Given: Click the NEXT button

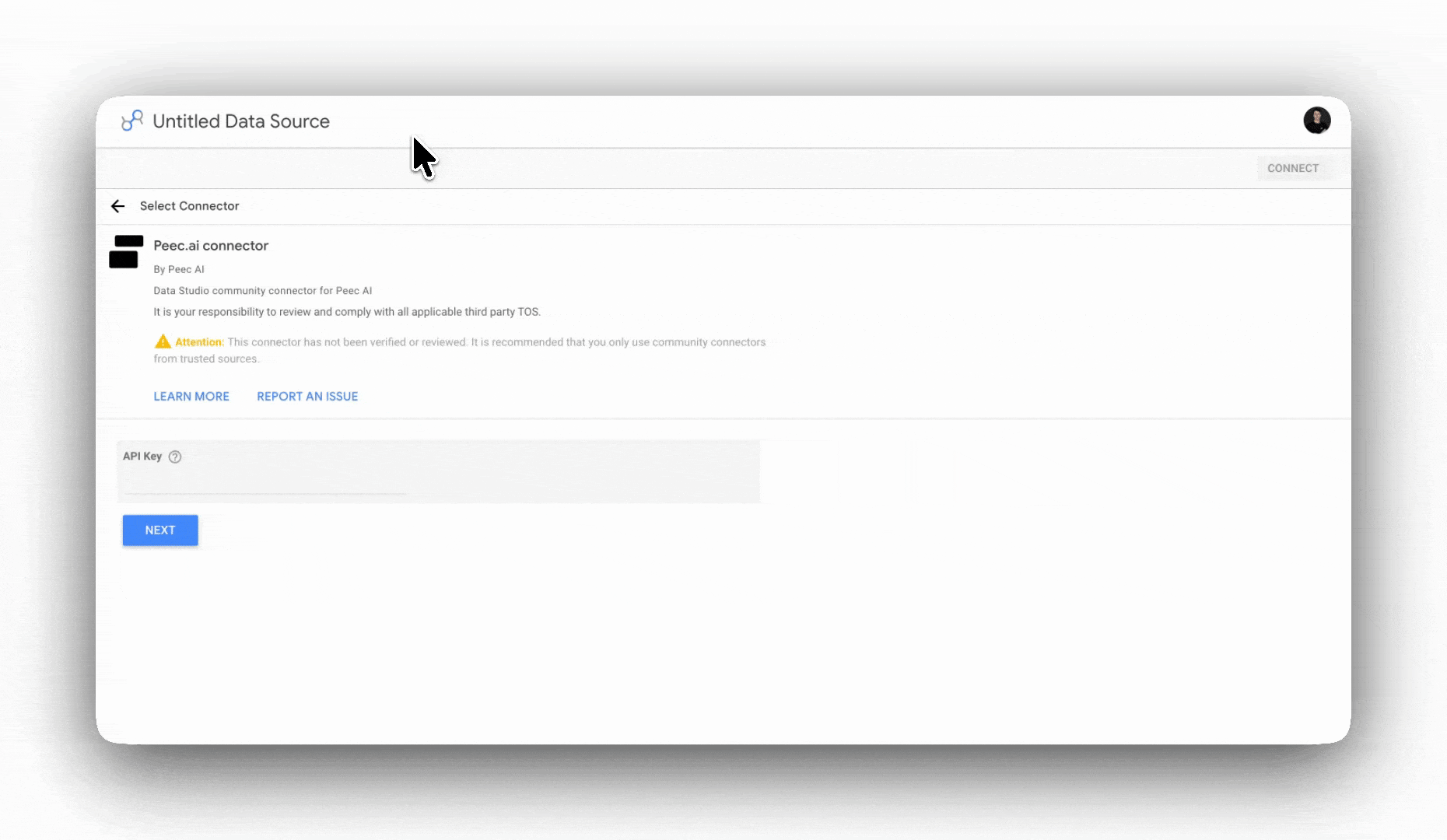Looking at the screenshot, I should tap(160, 530).
